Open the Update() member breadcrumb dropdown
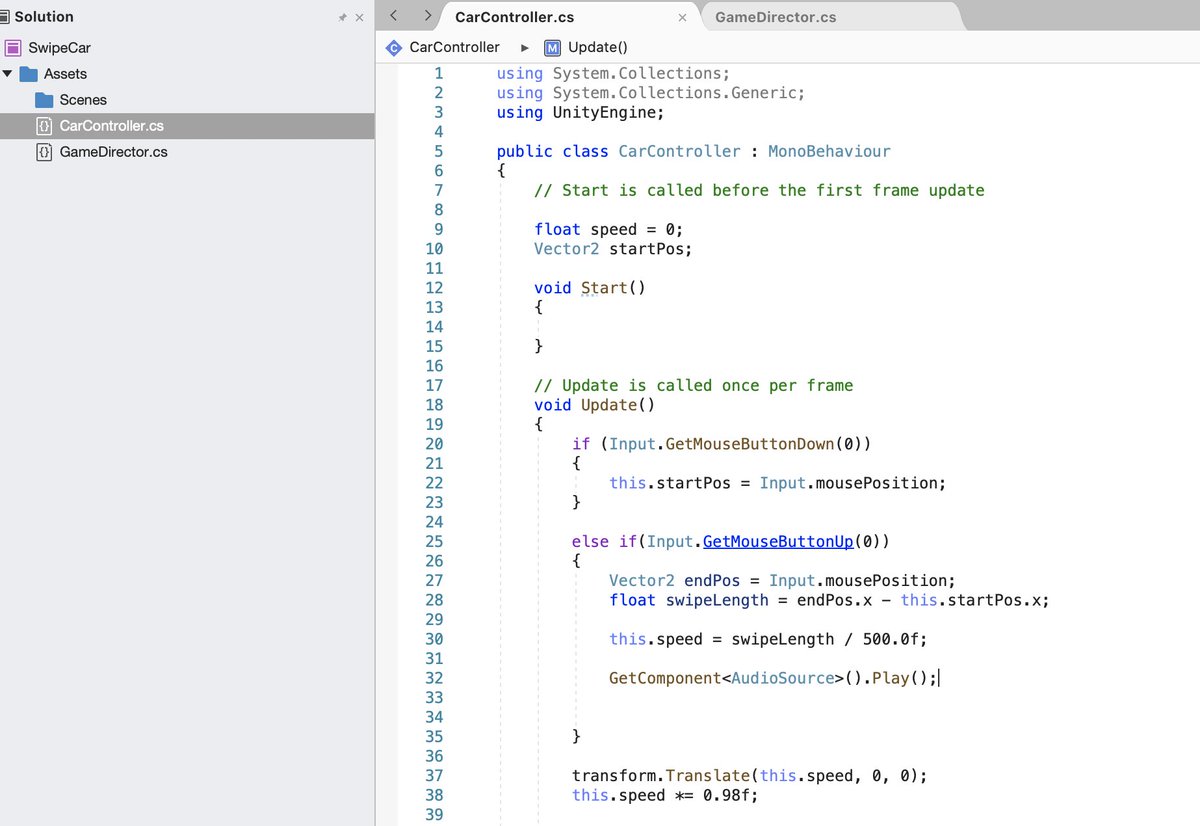The width and height of the screenshot is (1200, 826). [x=598, y=47]
